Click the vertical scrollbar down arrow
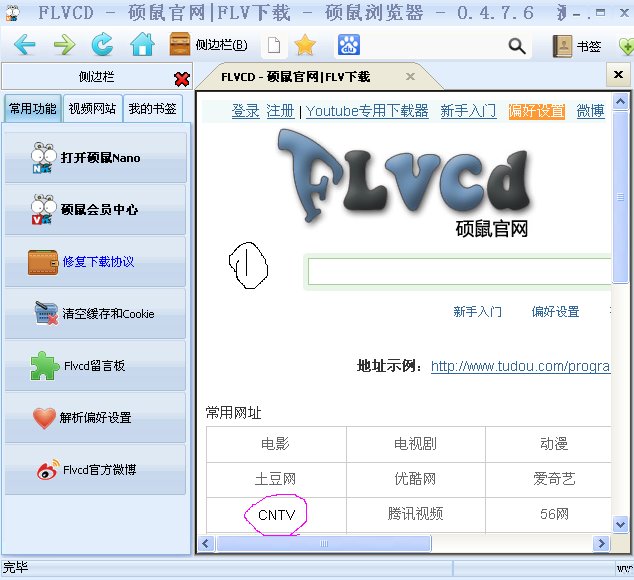 pyautogui.click(x=620, y=525)
